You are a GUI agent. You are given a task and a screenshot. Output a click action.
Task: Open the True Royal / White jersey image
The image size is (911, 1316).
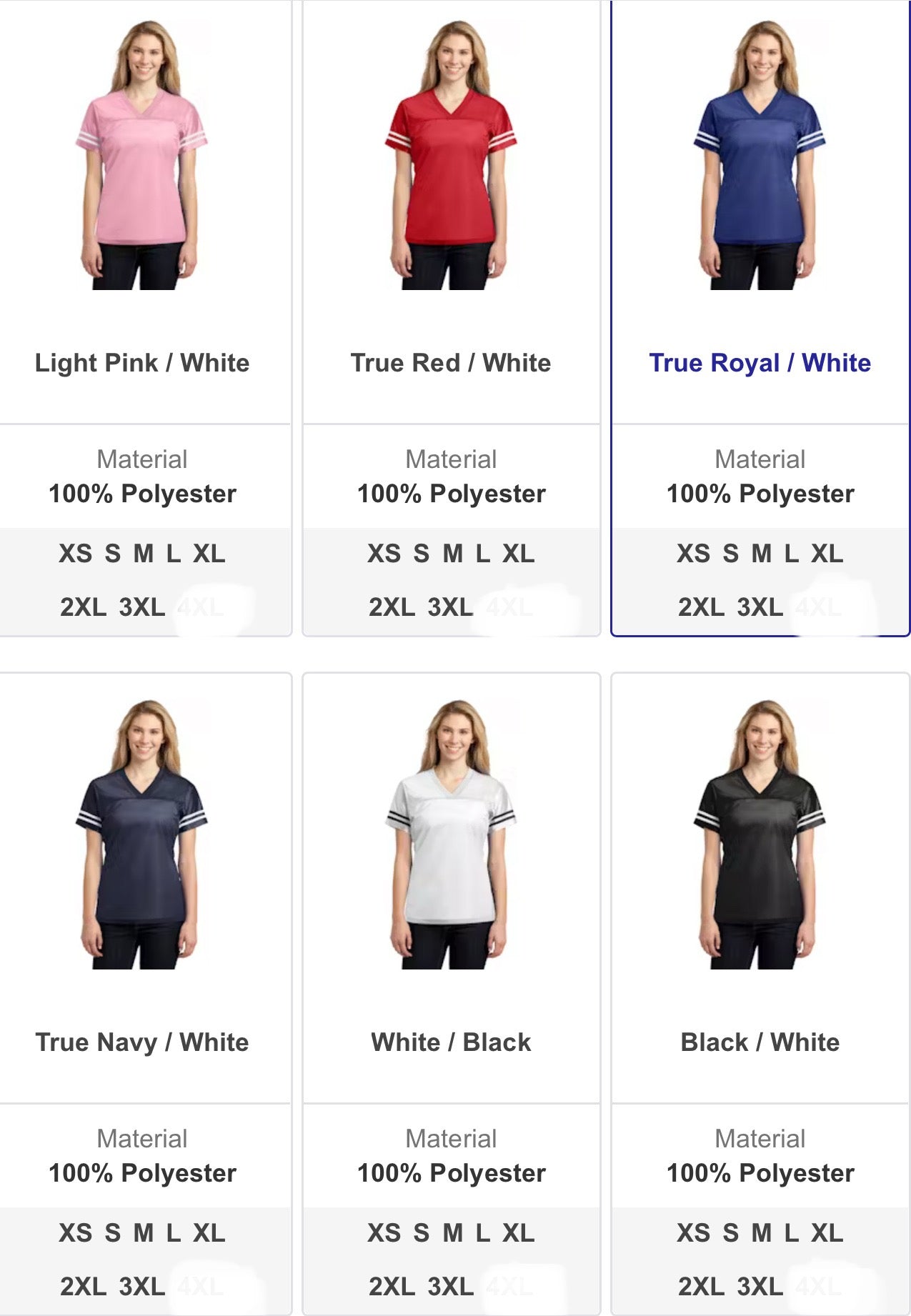760,155
